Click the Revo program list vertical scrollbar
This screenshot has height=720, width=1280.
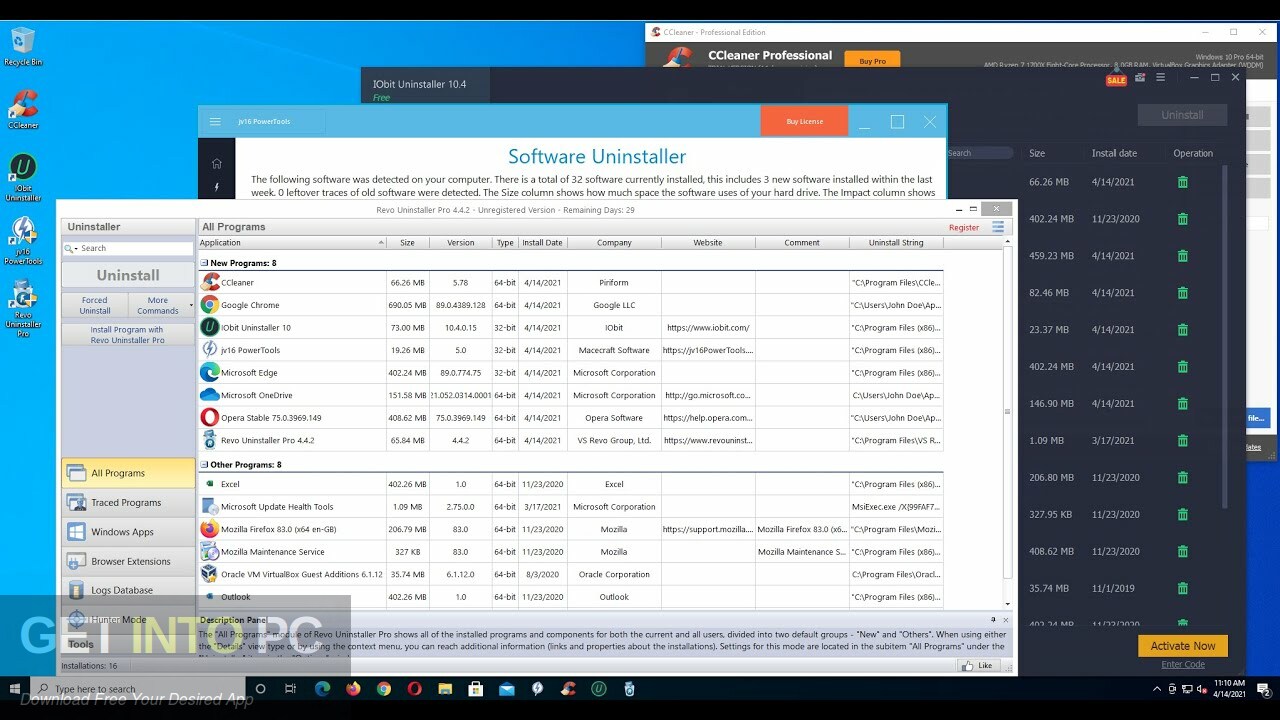pos(1008,412)
